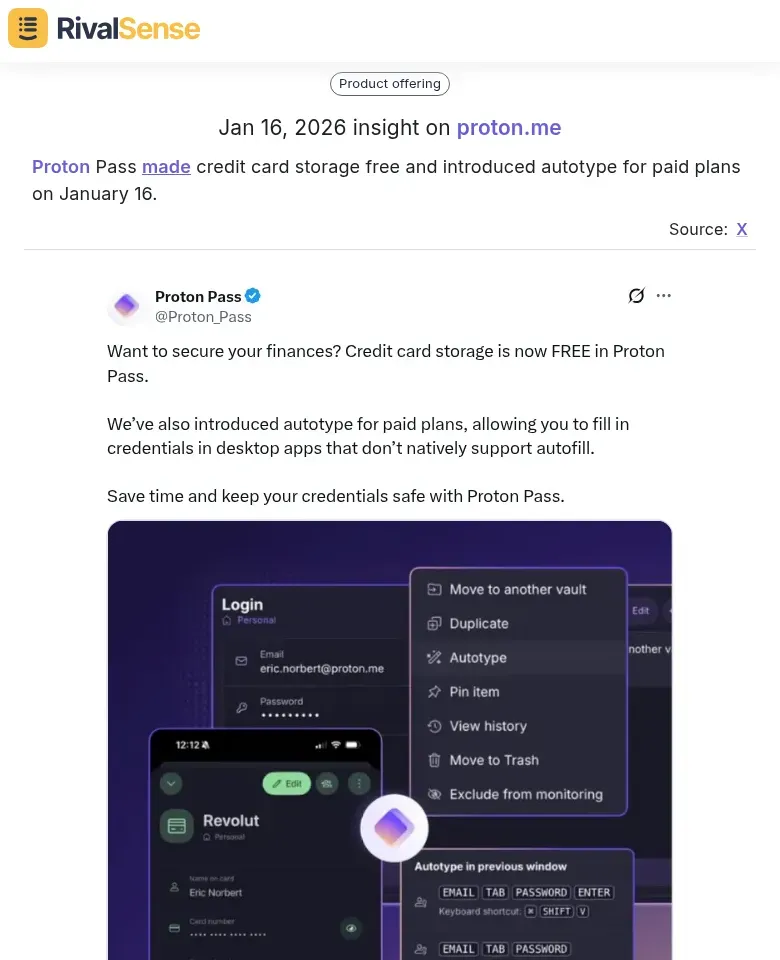The width and height of the screenshot is (780, 960).
Task: Click the credit card icon beside Revolut
Action: [x=177, y=825]
